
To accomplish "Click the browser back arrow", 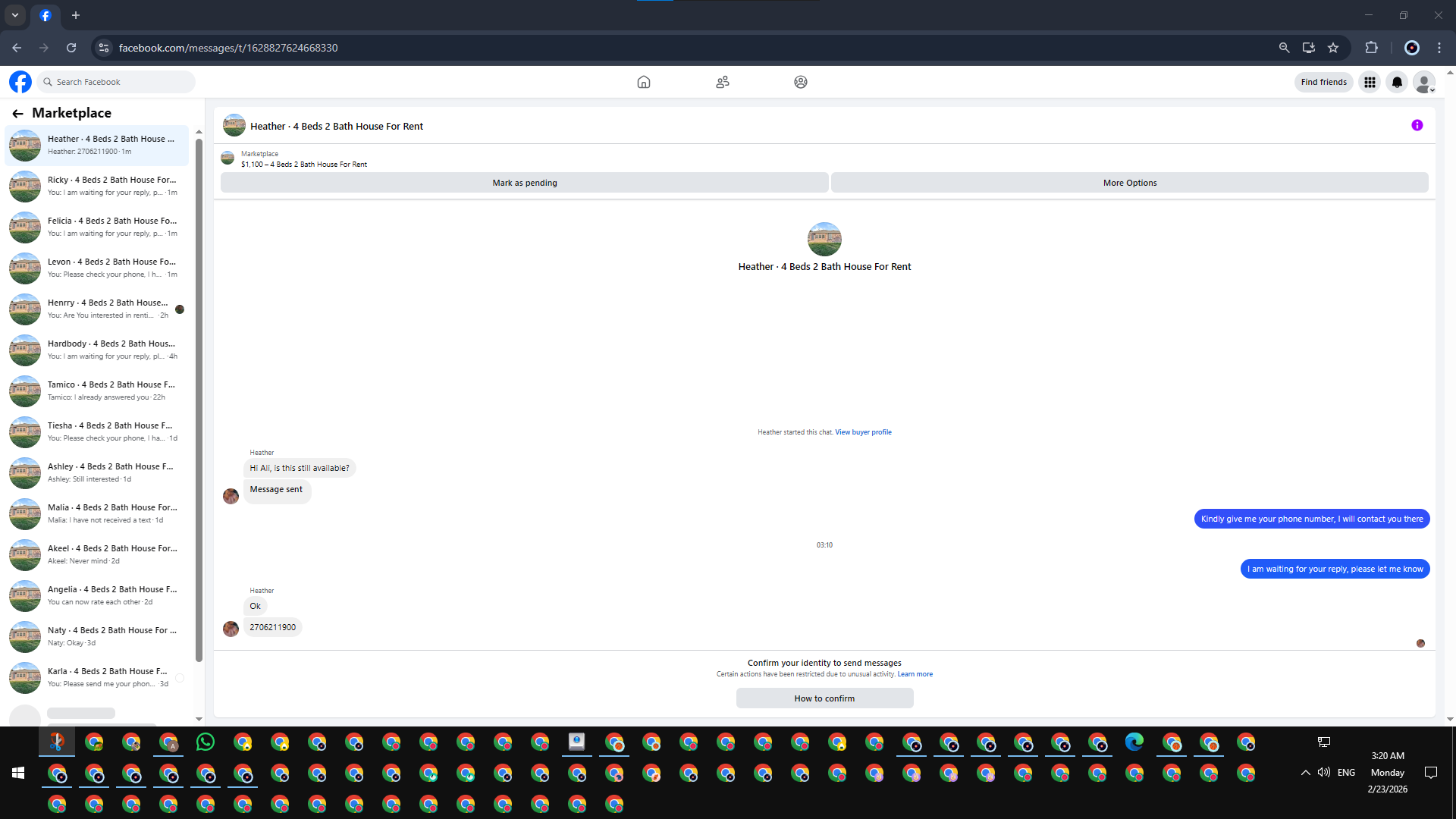I will (x=17, y=48).
